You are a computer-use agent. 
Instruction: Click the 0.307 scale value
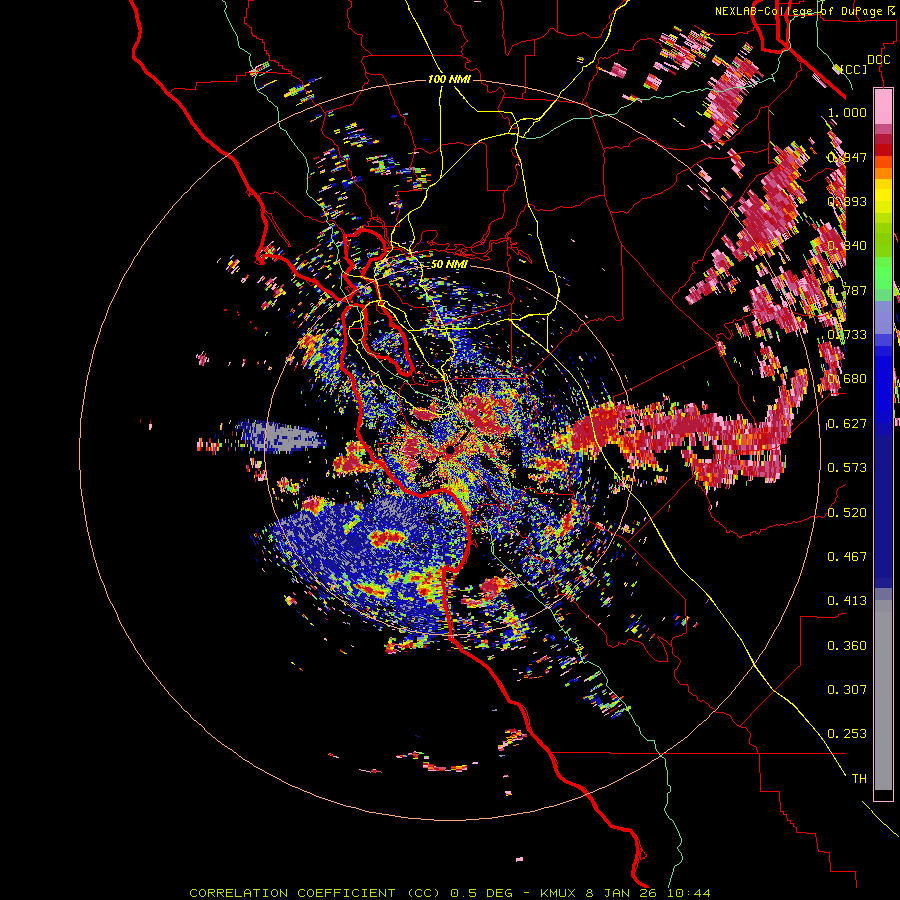pos(847,689)
